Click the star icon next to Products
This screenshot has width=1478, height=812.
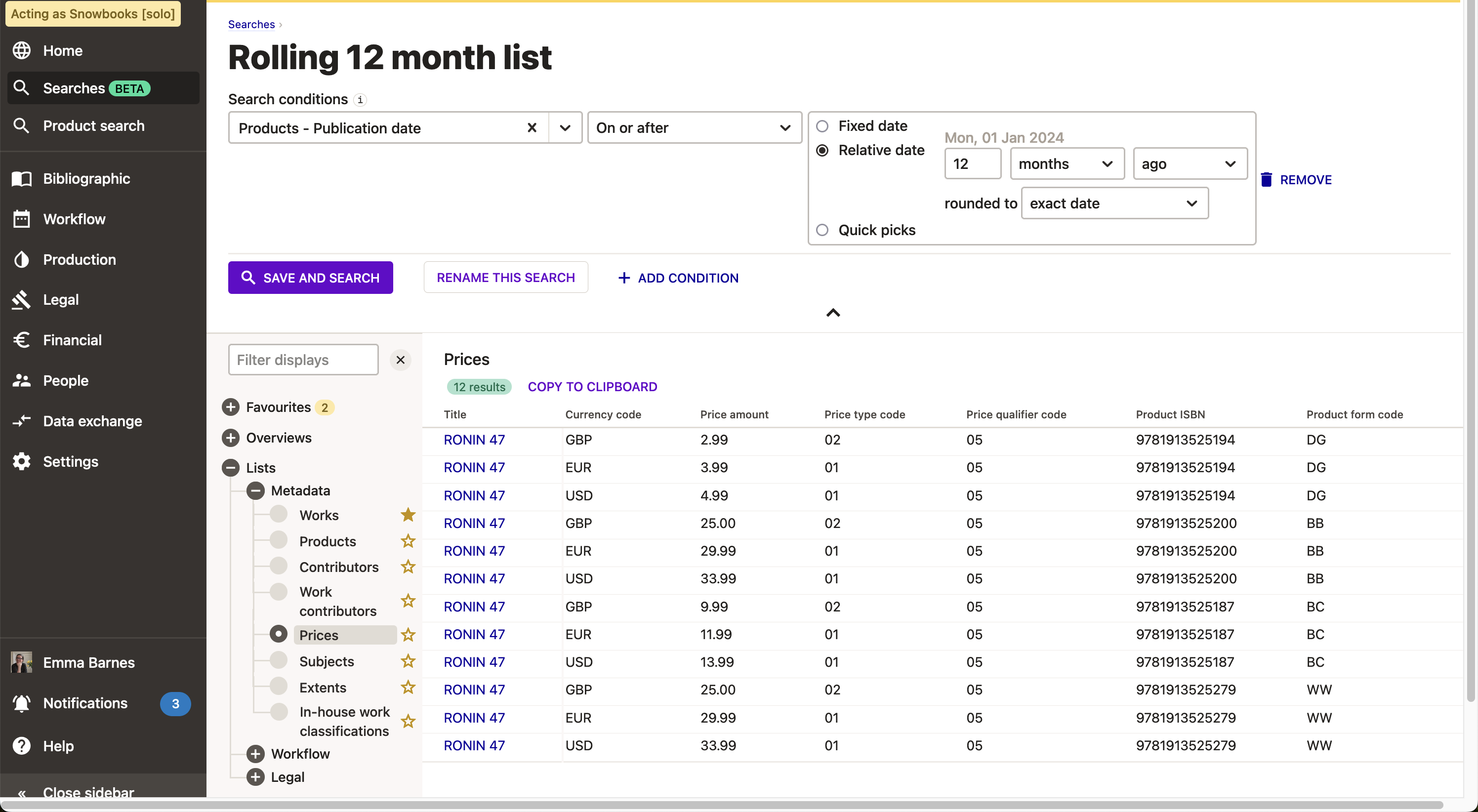click(x=407, y=541)
